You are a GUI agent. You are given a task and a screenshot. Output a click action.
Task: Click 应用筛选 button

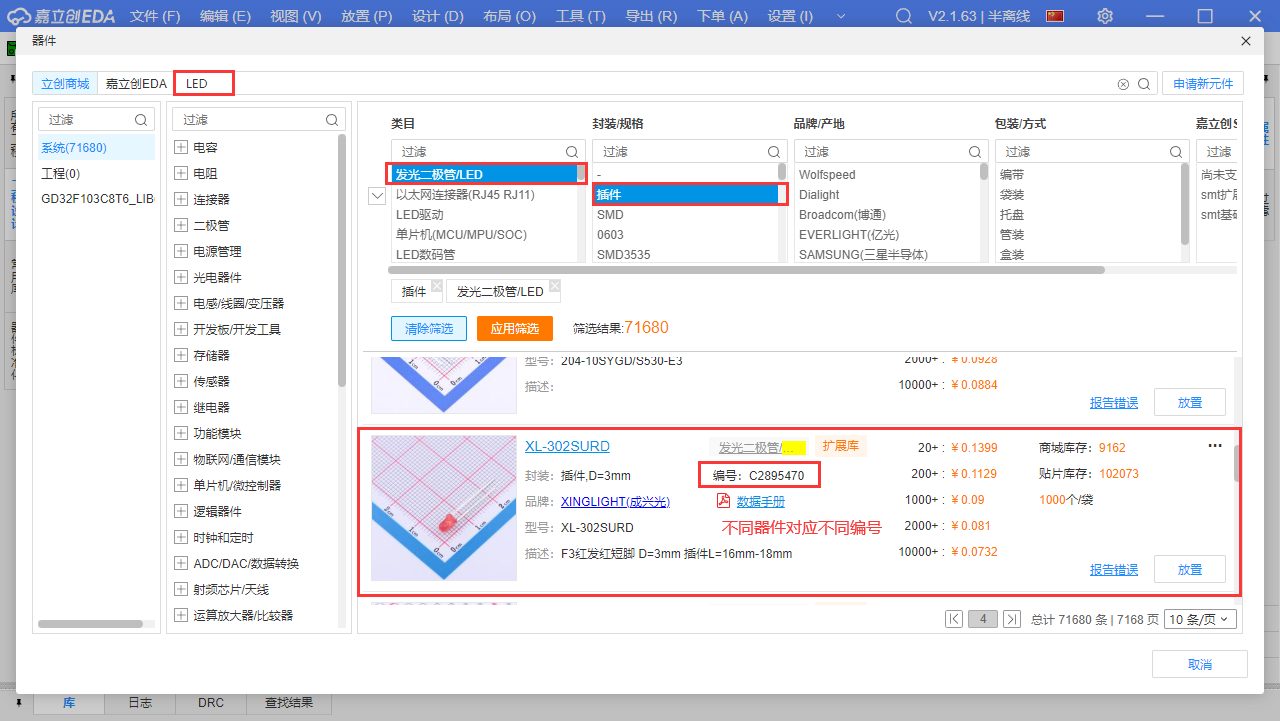pyautogui.click(x=515, y=328)
